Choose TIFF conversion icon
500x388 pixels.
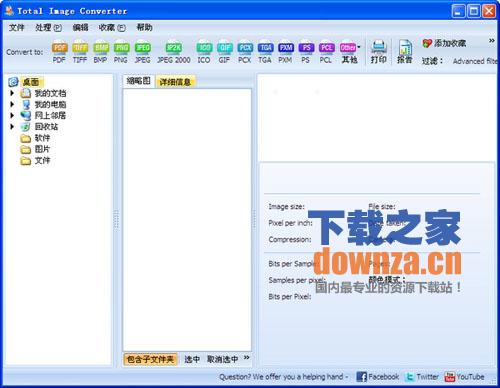pyautogui.click(x=80, y=52)
